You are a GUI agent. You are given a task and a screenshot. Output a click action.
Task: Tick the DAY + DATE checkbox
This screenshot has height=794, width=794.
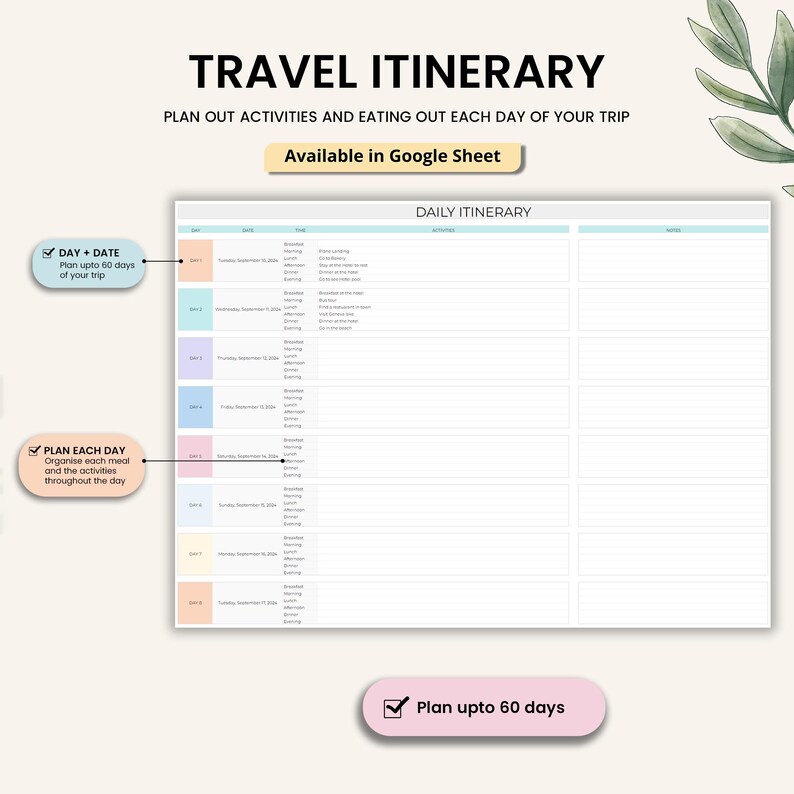pos(49,253)
